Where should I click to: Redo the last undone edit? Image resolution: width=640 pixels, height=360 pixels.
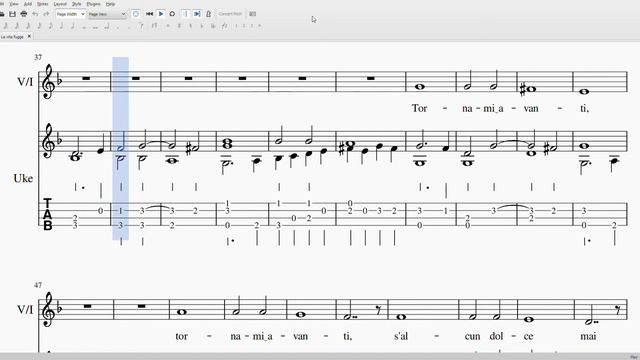pos(46,14)
